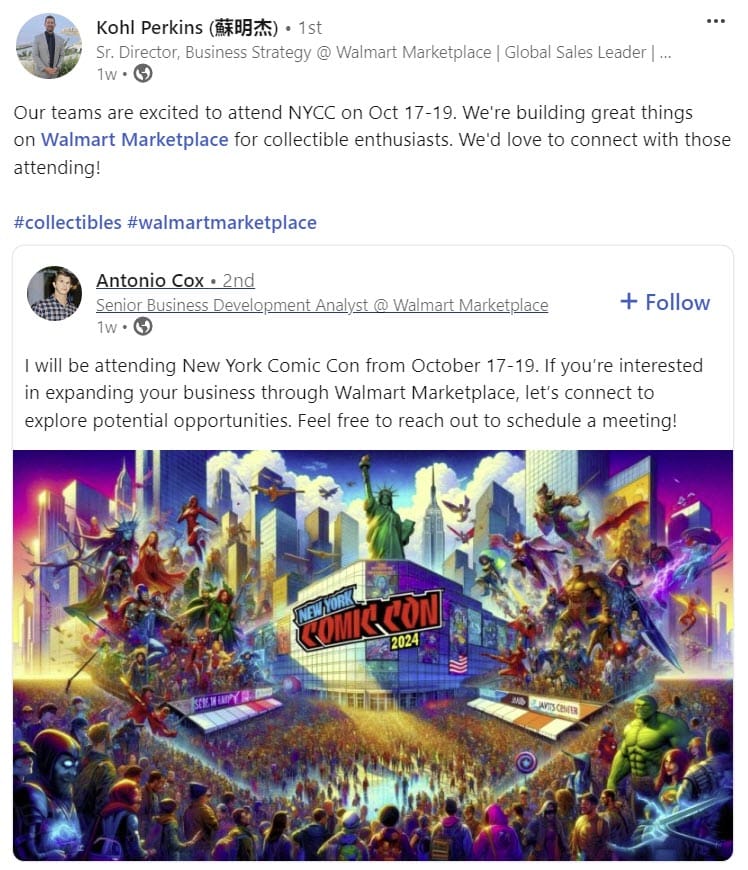
Task: Click Kohl Perkins' profile photo
Action: [49, 47]
